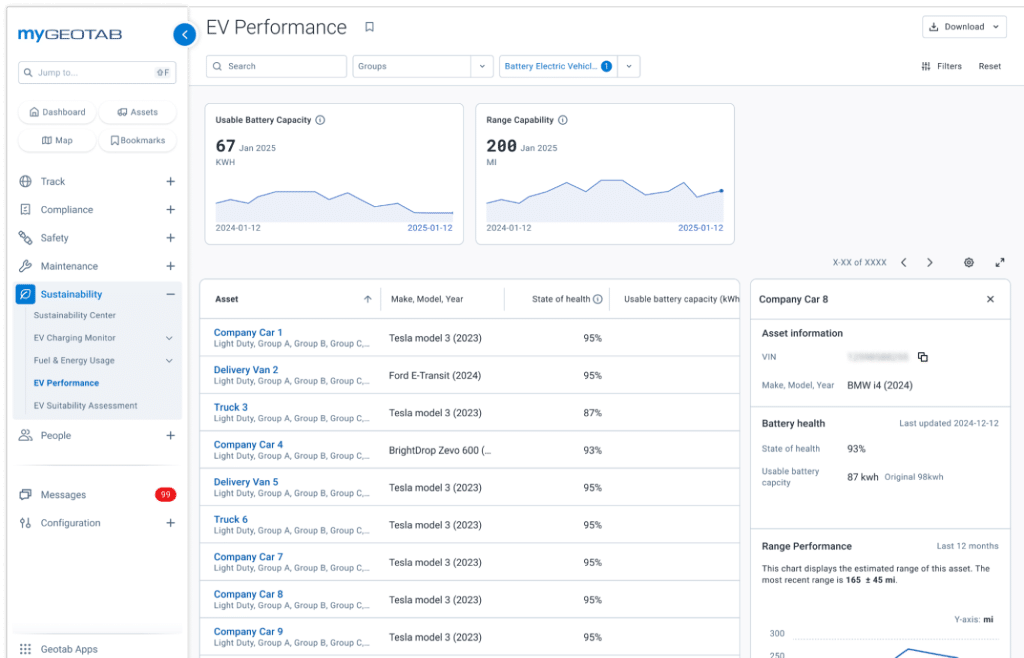Expand the table to full screen
The width and height of the screenshot is (1024, 658).
(999, 263)
